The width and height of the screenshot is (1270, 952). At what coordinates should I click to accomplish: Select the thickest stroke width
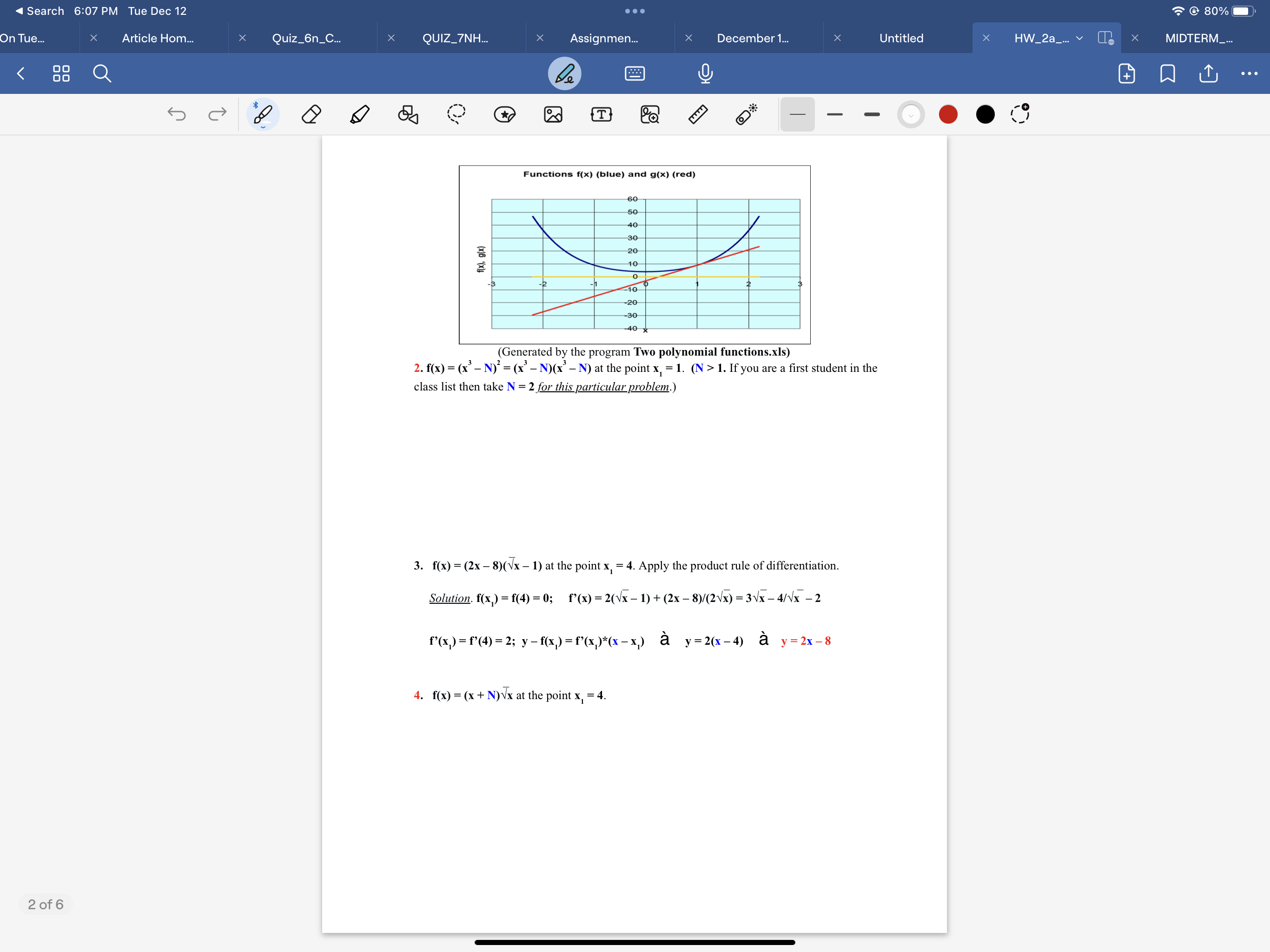[x=872, y=114]
